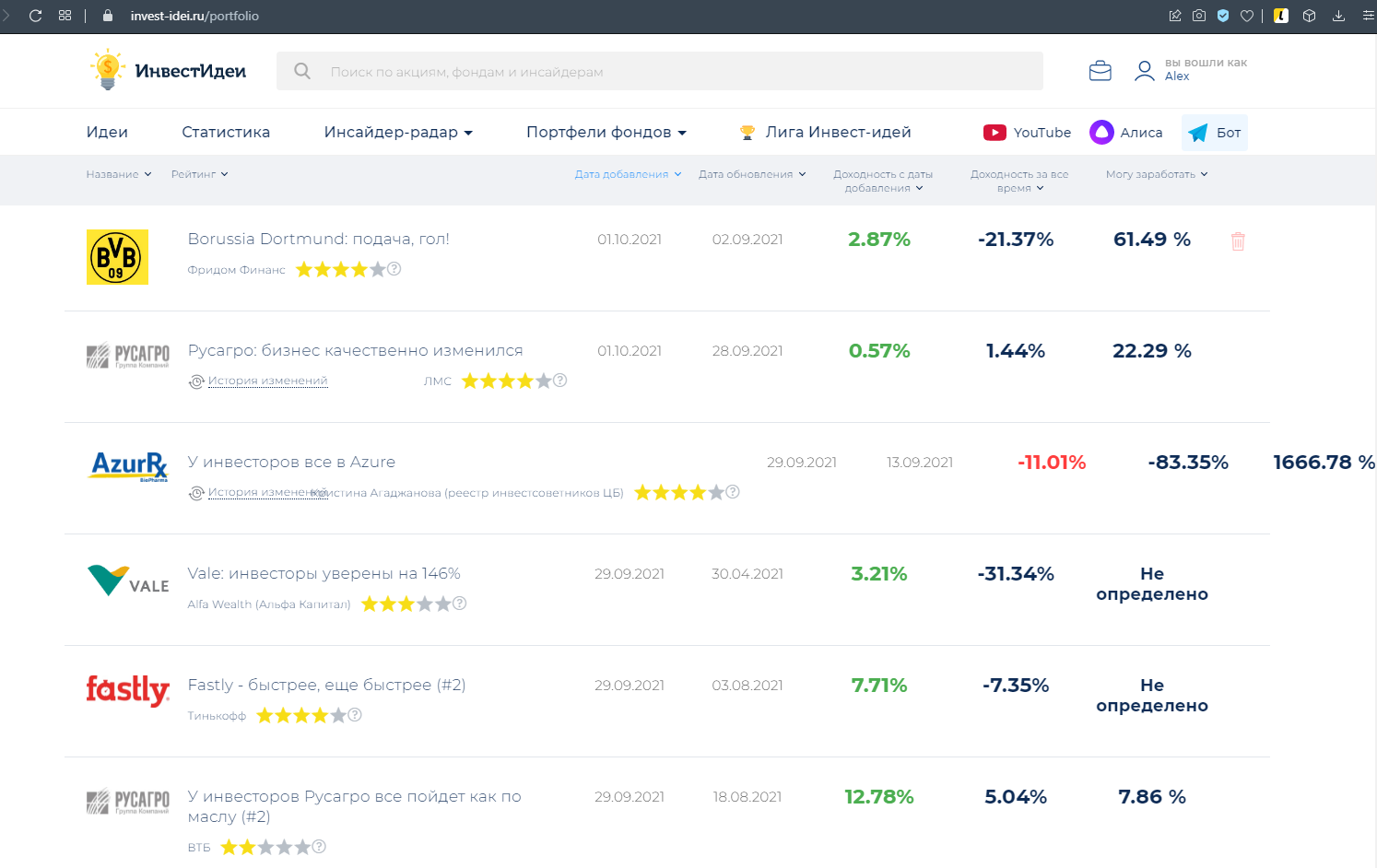This screenshot has height=868, width=1377.
Task: Click the Алиса purple icon
Action: (x=1101, y=133)
